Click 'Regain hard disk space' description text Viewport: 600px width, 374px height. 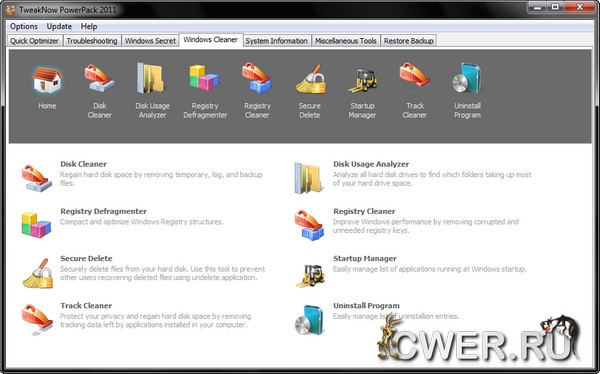point(161,179)
